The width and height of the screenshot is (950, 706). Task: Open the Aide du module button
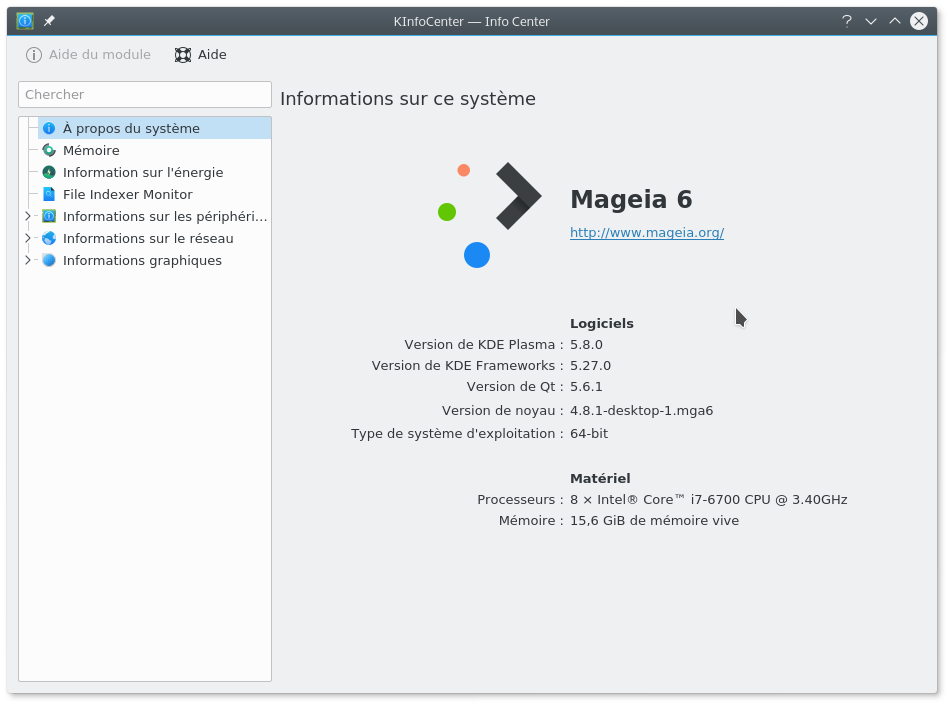88,55
